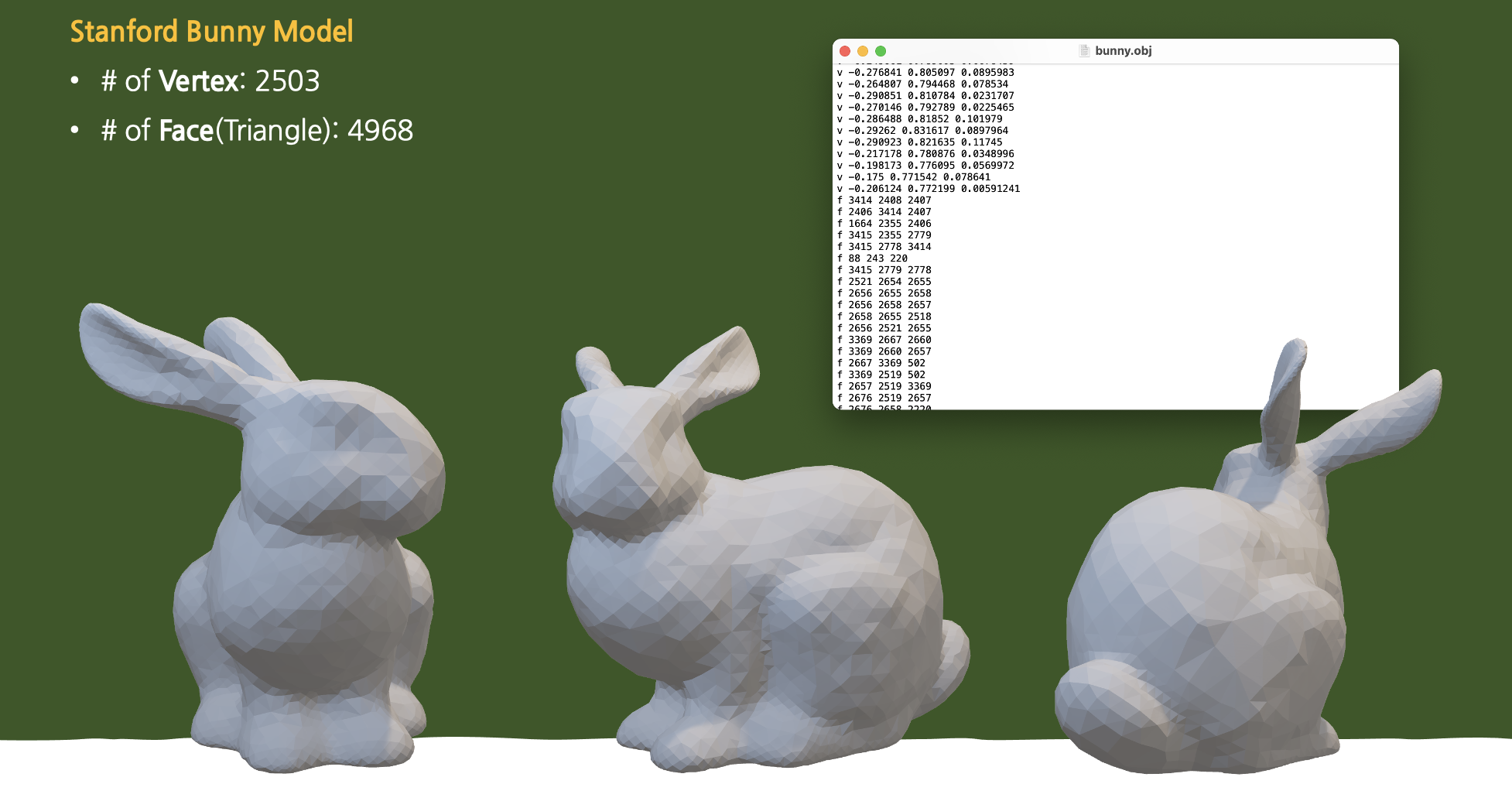Minimize bunny.obj window using yellow button
Screen dimensions: 1512x808
(x=863, y=51)
